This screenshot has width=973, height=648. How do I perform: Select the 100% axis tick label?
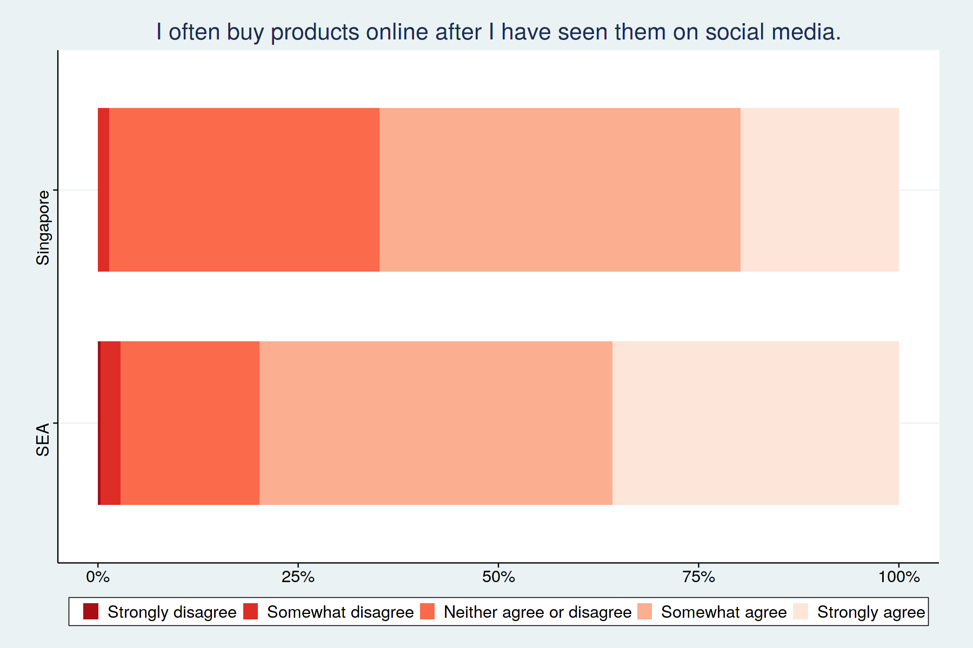point(899,577)
